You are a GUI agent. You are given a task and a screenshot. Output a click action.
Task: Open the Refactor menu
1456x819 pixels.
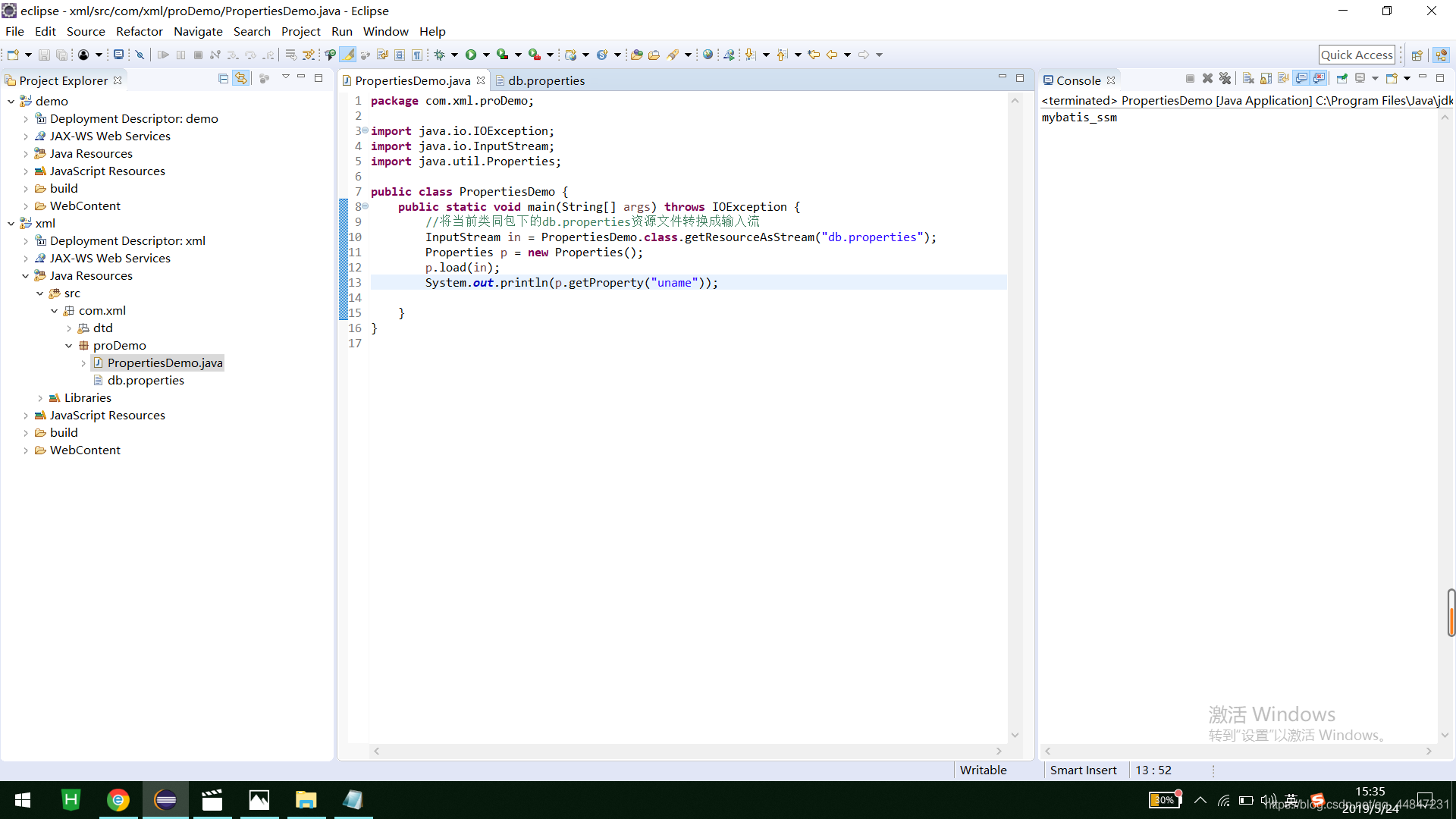coord(139,31)
